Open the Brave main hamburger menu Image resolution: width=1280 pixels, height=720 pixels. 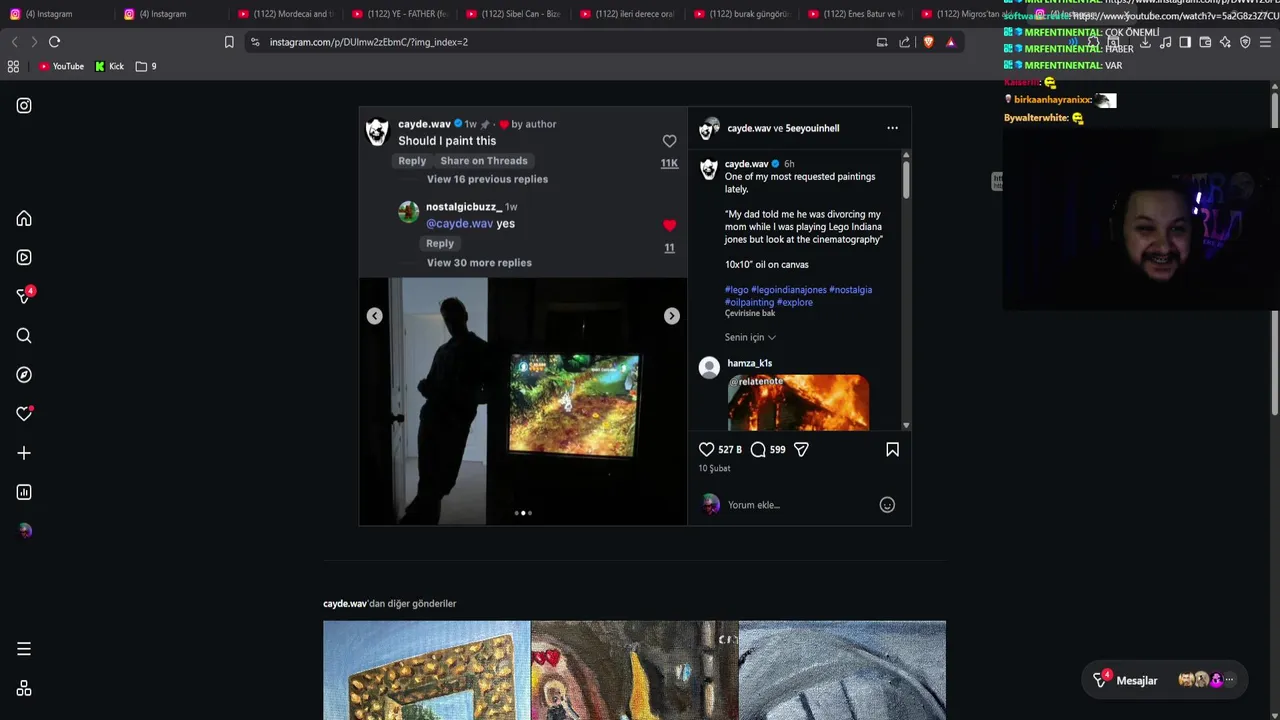[1265, 42]
